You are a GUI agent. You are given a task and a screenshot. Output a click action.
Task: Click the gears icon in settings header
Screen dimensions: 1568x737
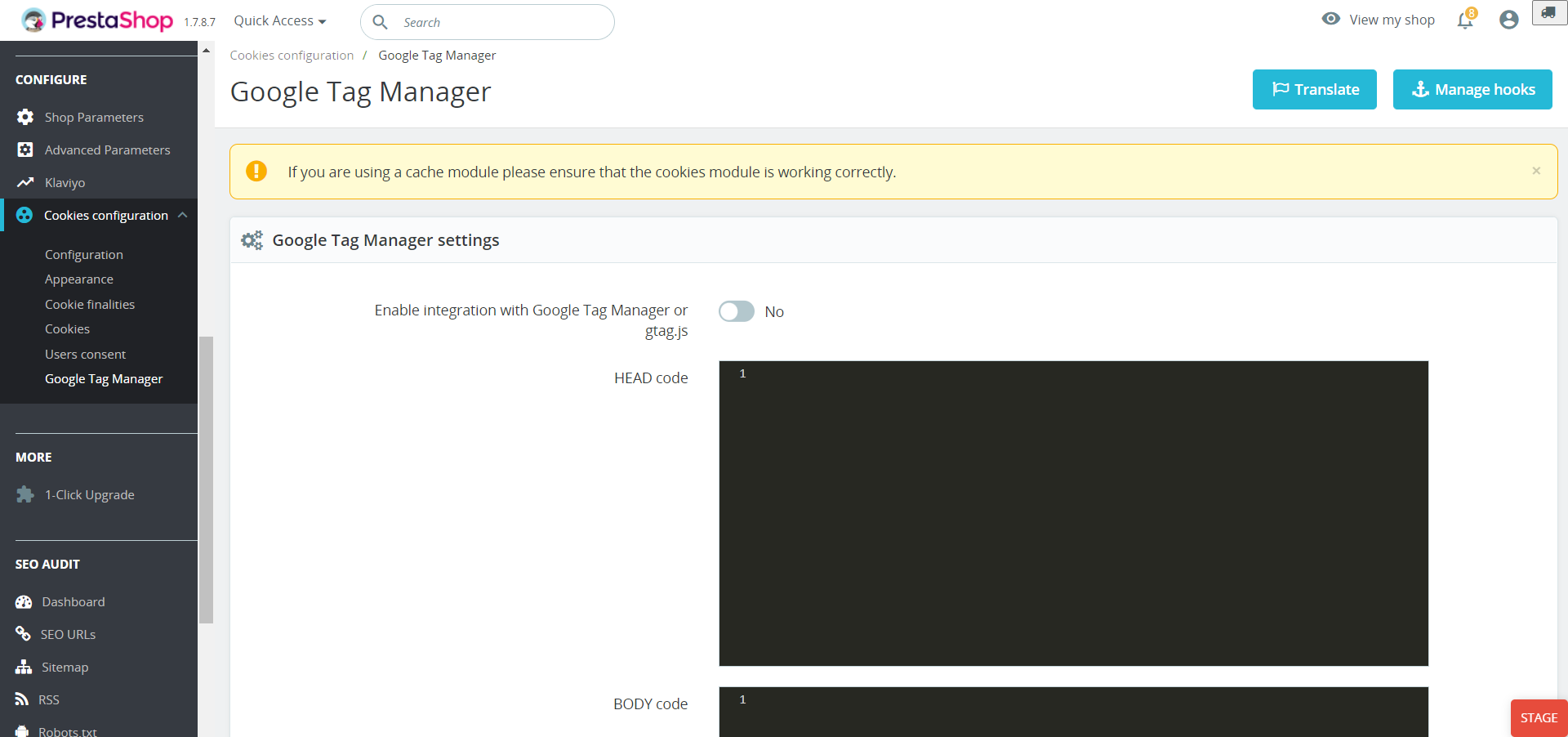point(252,240)
